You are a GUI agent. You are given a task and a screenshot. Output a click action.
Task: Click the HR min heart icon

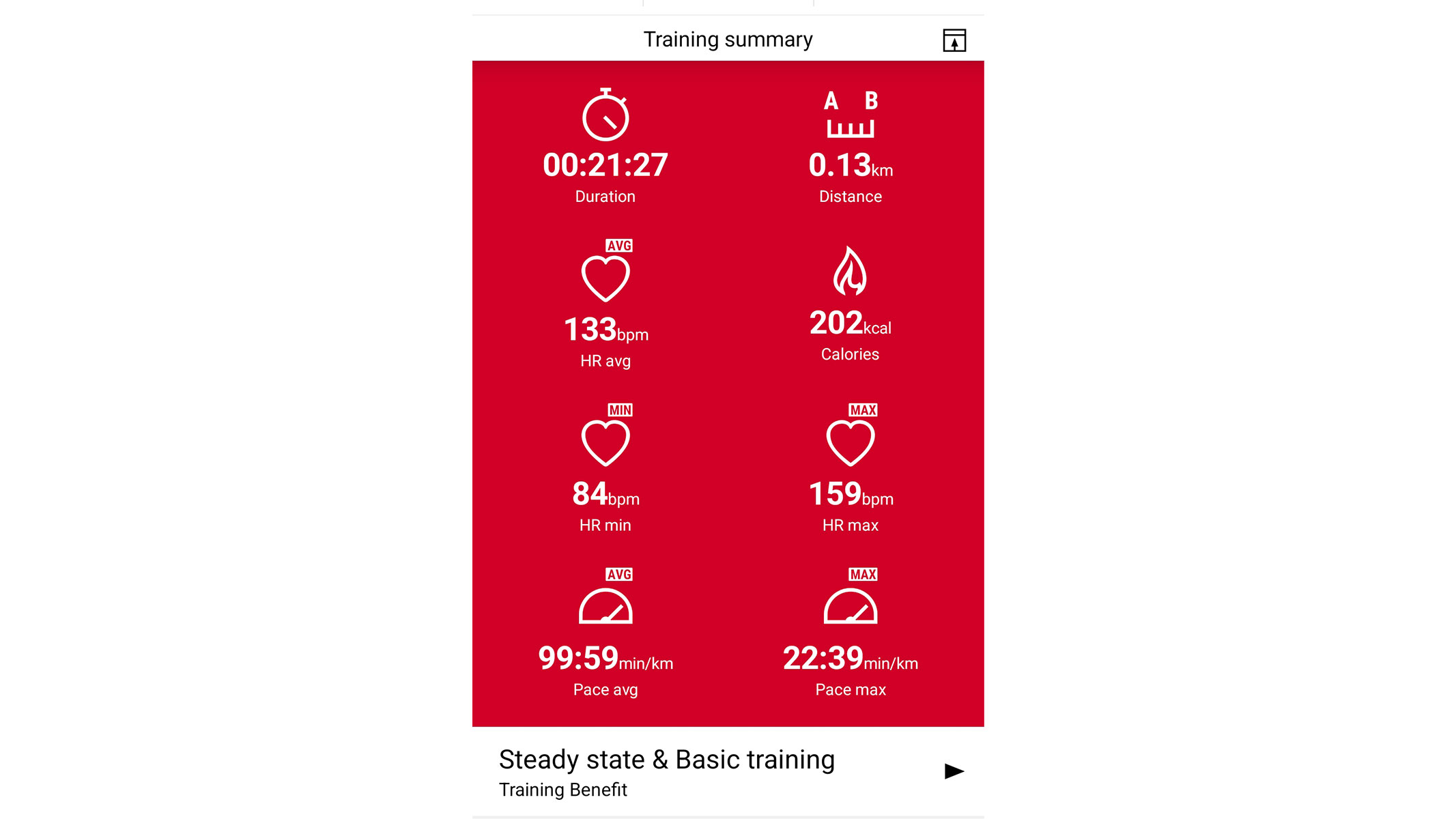click(605, 442)
